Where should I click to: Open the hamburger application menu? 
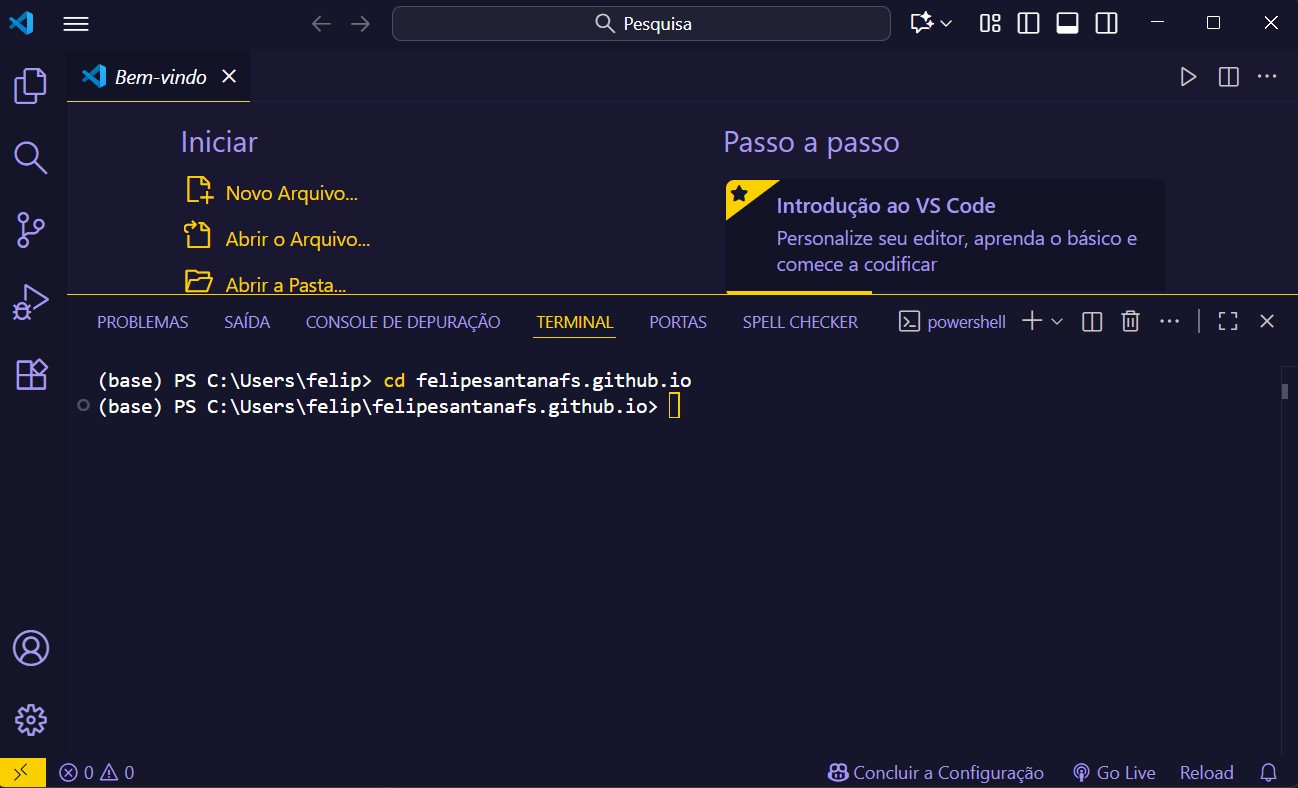[x=76, y=23]
